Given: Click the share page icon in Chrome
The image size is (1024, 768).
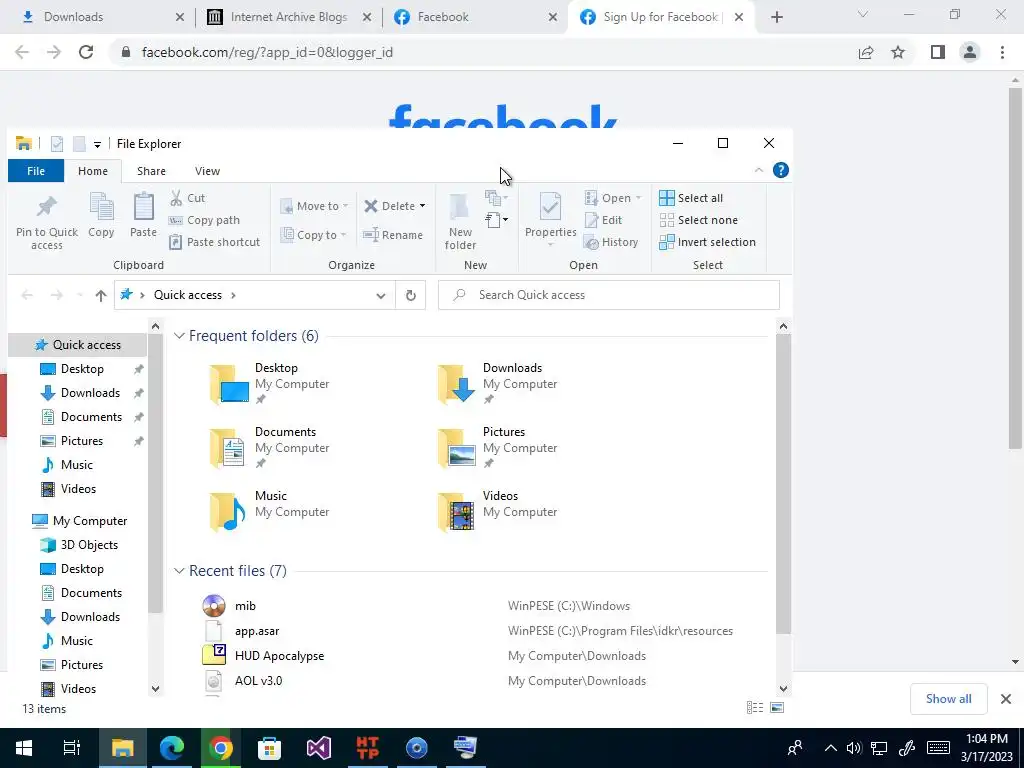Looking at the screenshot, I should point(866,52).
